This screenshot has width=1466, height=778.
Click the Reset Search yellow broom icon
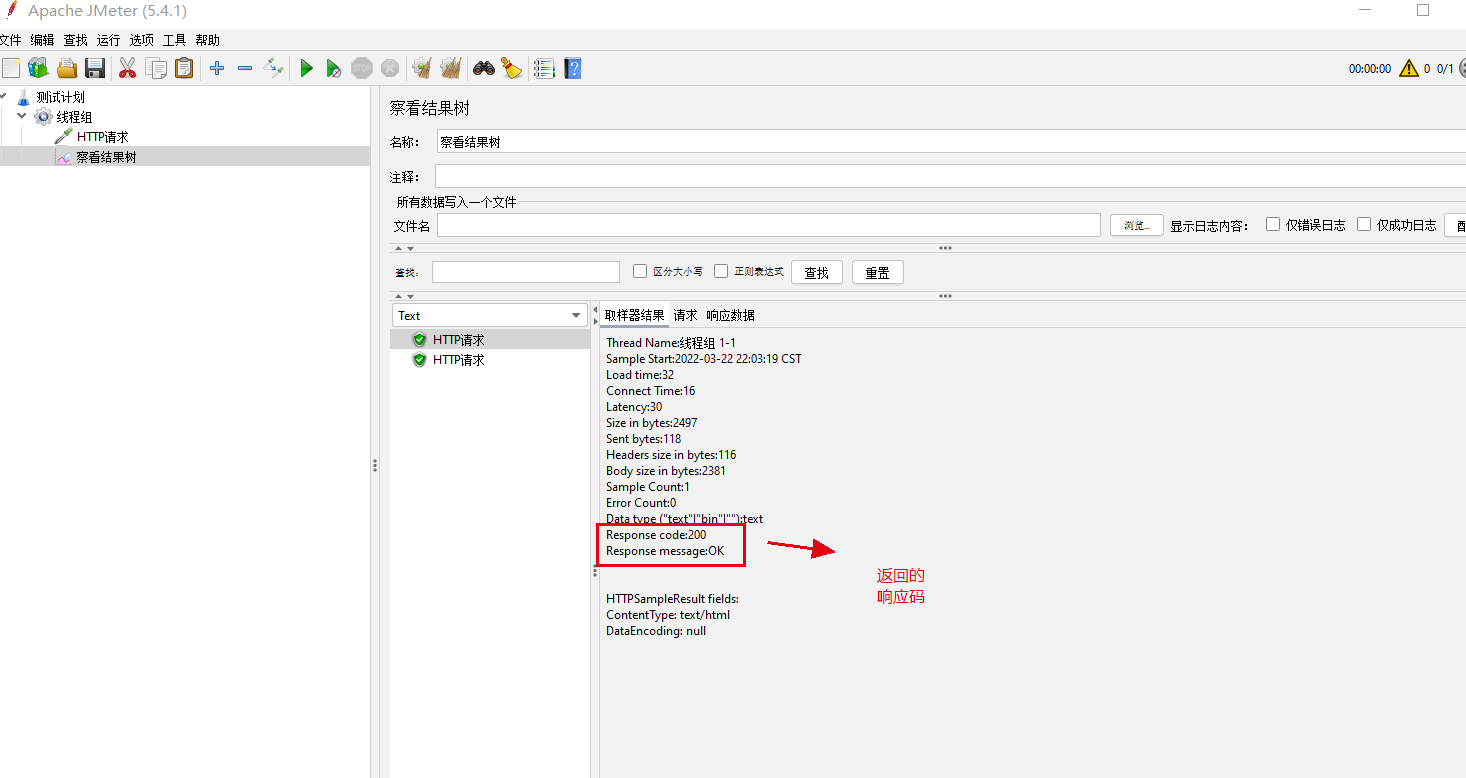click(x=512, y=68)
